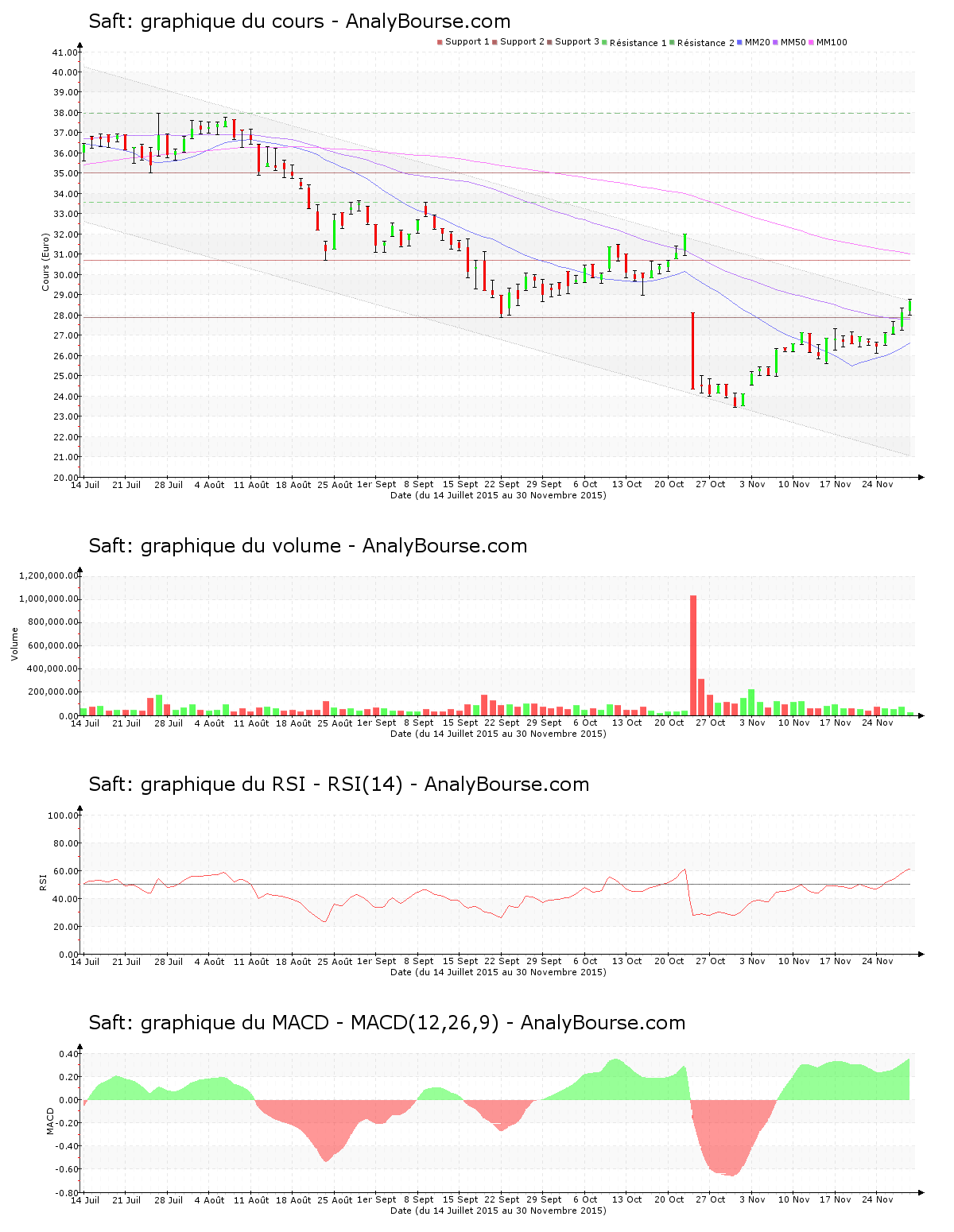The image size is (954, 1232).
Task: Click the 'Saft: graphique du volume' title
Action: tap(308, 546)
